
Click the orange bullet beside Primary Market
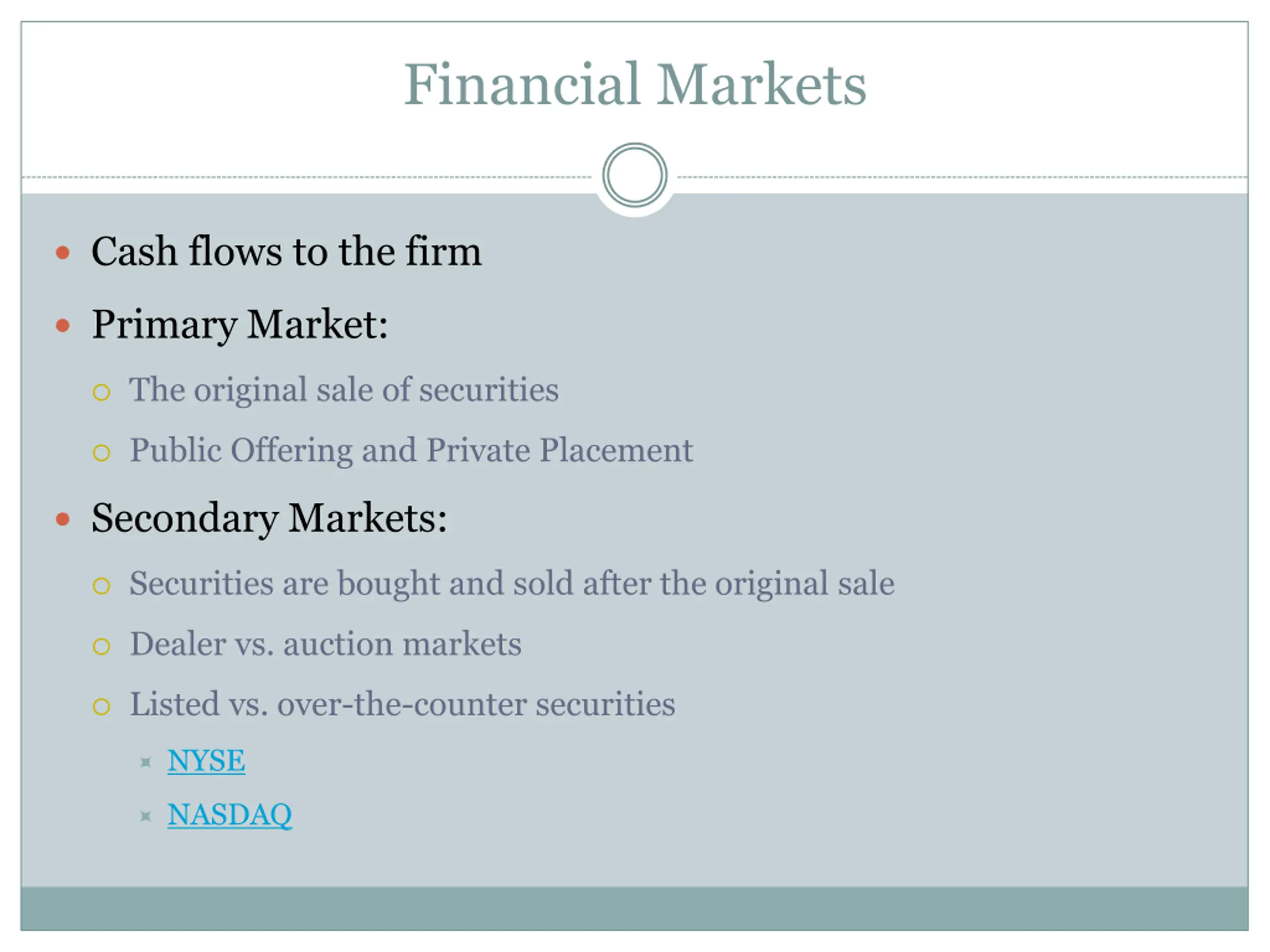pos(63,326)
